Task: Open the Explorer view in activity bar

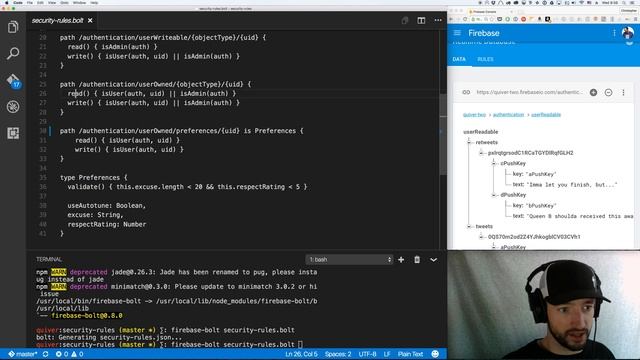Action: (x=13, y=27)
